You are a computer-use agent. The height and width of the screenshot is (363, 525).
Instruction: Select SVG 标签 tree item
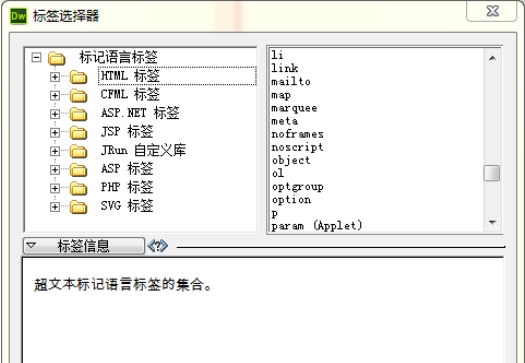pos(127,206)
